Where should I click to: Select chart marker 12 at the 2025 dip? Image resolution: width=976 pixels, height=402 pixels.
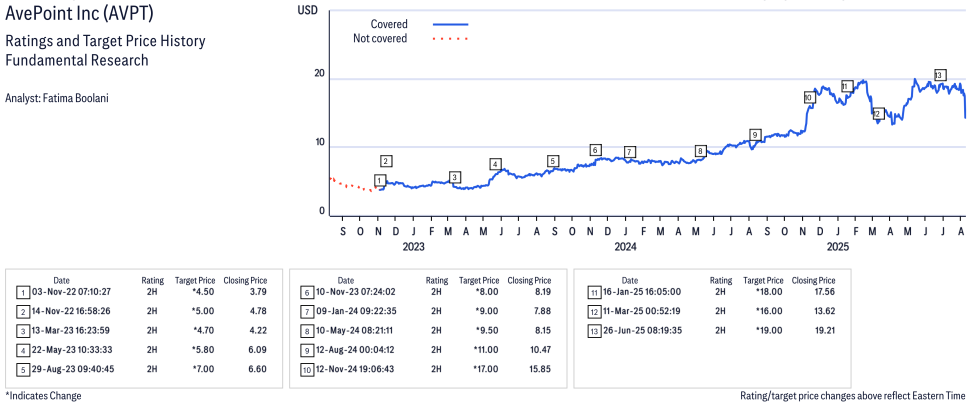pos(878,114)
